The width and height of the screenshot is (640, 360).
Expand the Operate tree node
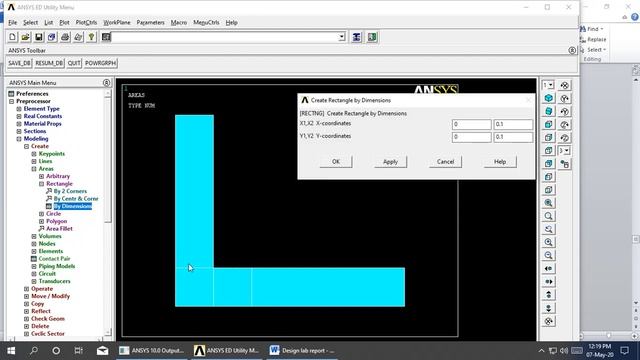(27, 289)
